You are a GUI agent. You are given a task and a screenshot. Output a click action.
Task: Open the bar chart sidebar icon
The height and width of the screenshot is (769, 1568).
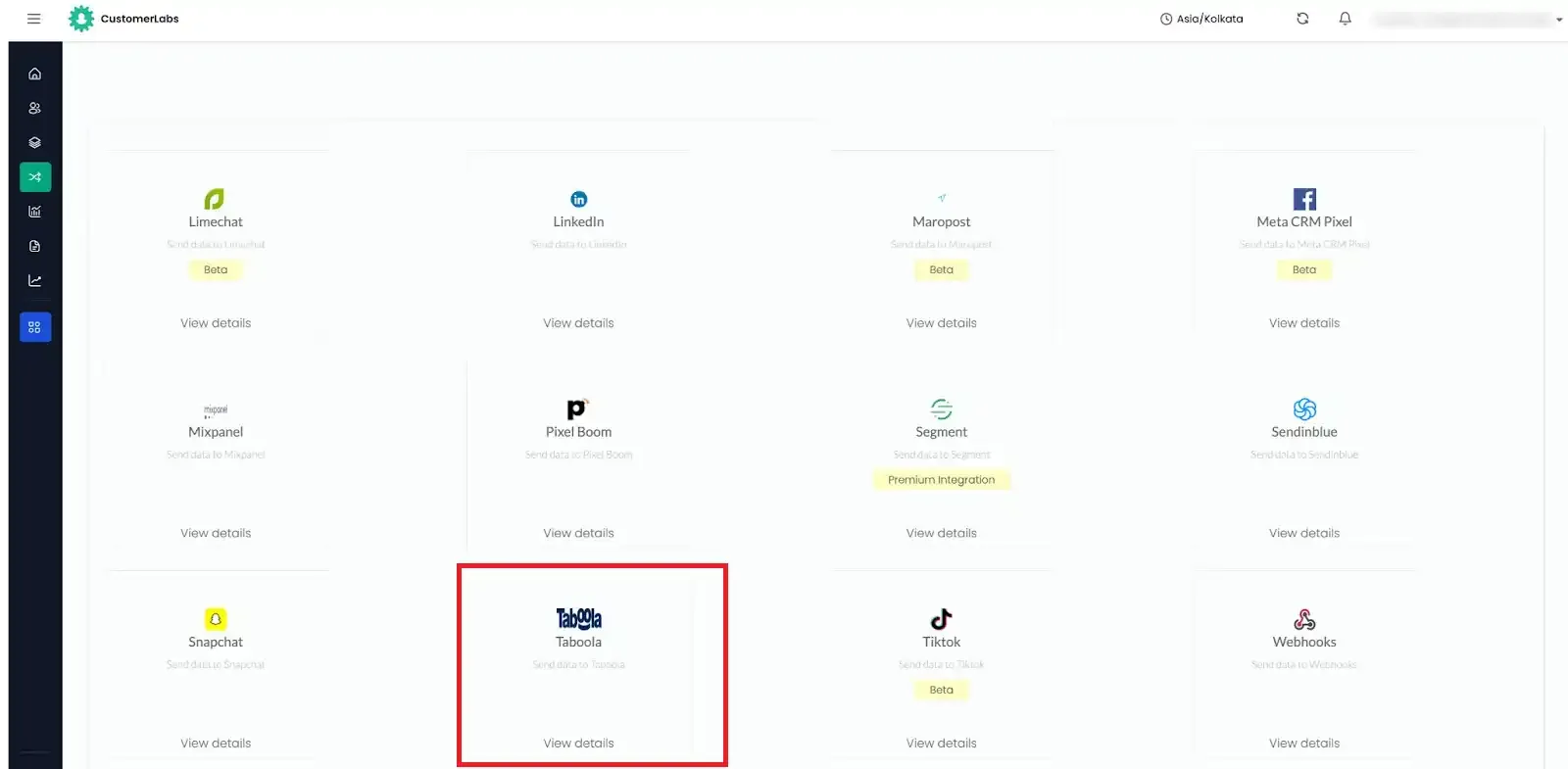pos(35,212)
